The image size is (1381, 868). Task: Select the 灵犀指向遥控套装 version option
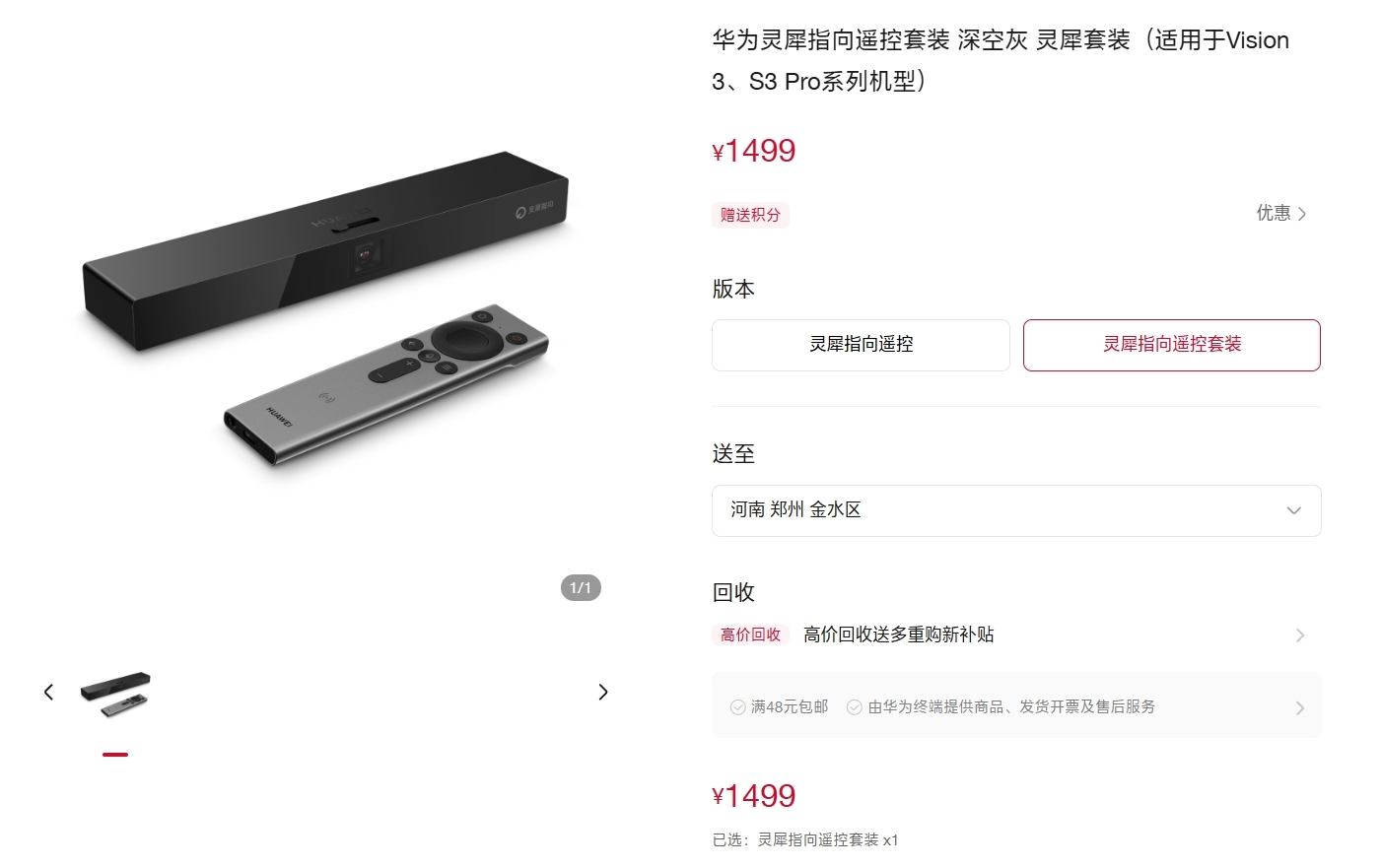click(1171, 345)
